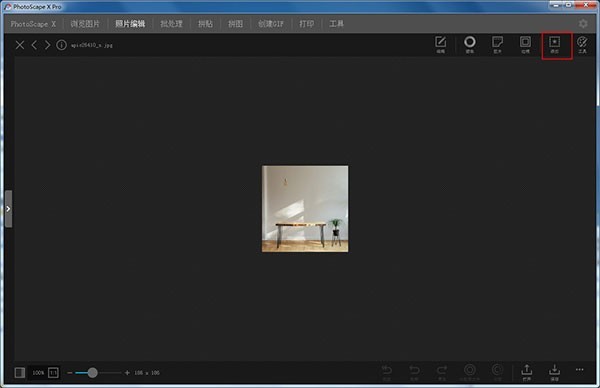Toggle the compare split-view icon
600x388 pixels.
[20, 372]
